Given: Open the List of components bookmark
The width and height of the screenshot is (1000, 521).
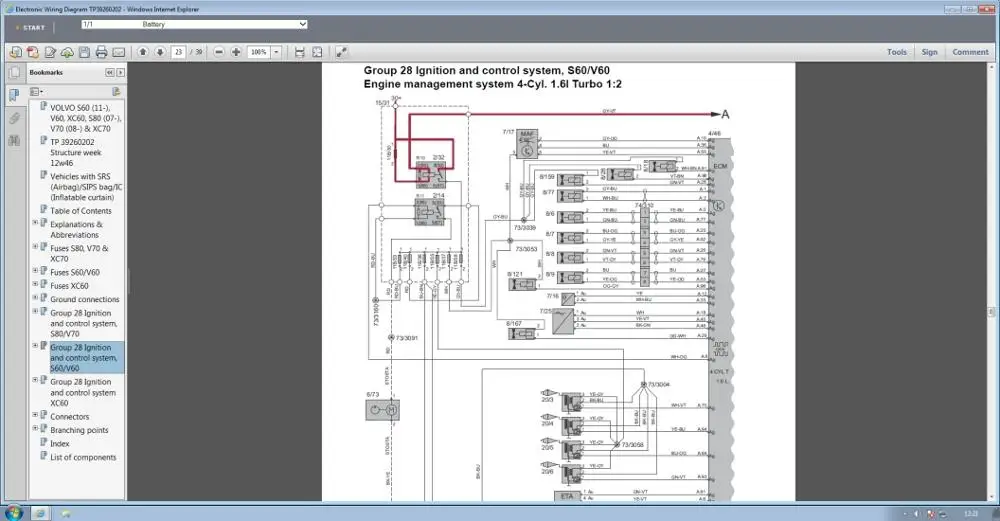Looking at the screenshot, I should pos(83,457).
